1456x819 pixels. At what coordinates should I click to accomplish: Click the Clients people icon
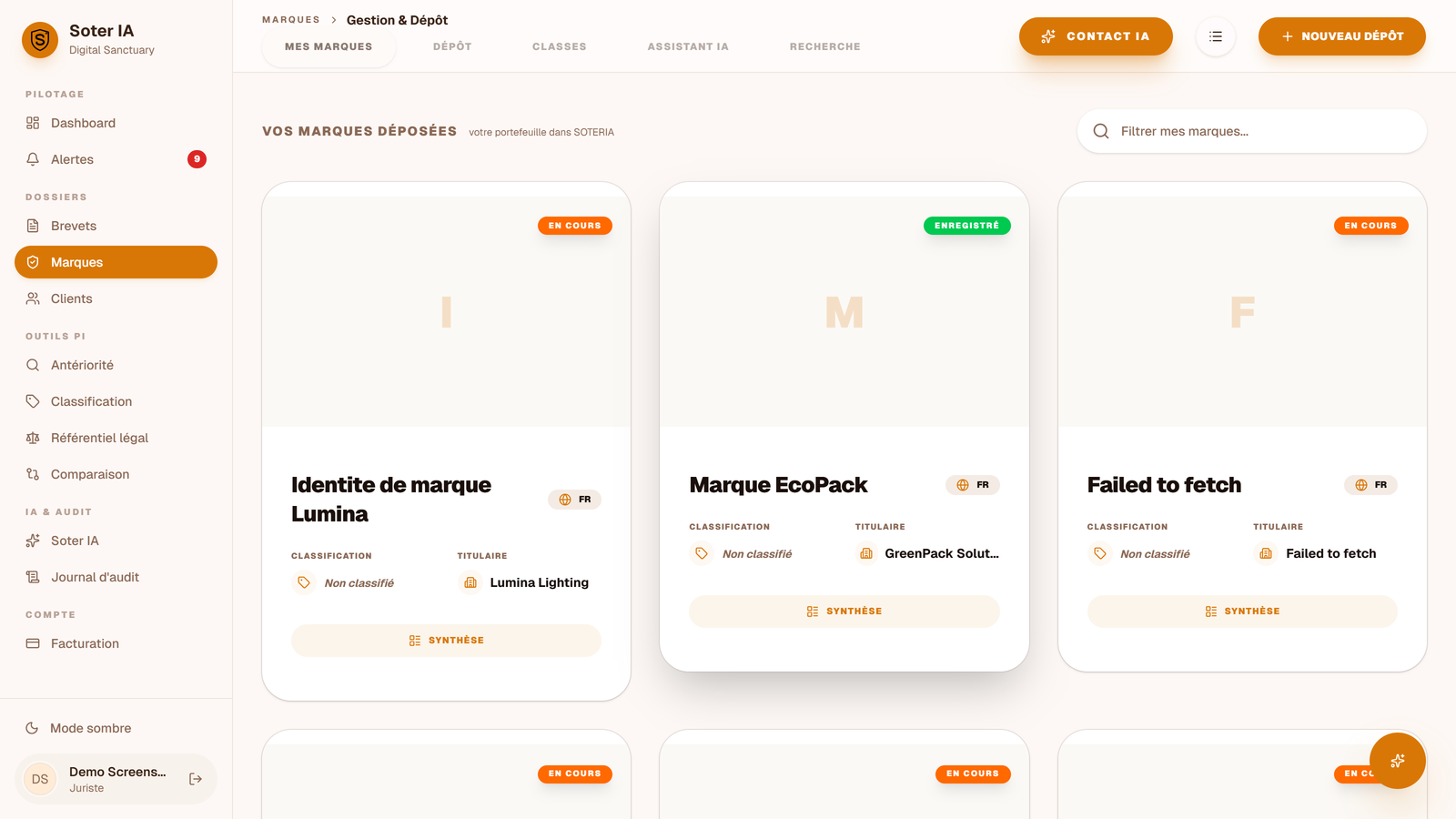[33, 298]
